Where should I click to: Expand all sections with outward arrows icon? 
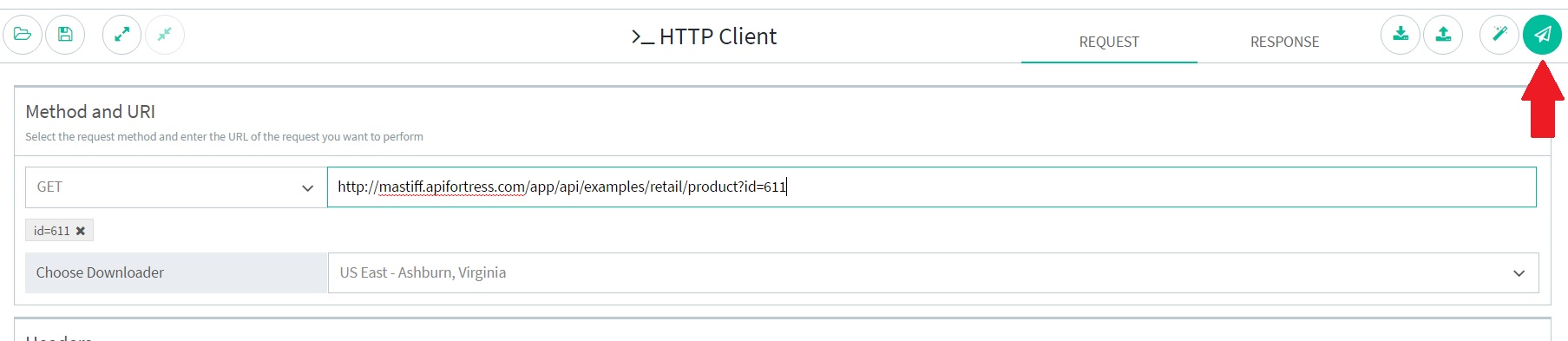click(122, 35)
